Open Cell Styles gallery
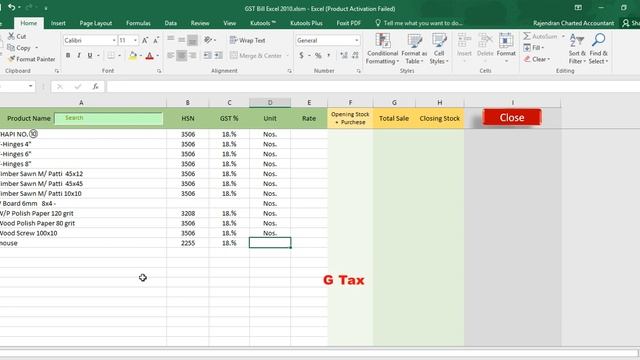Image resolution: width=640 pixels, height=360 pixels. (x=439, y=49)
